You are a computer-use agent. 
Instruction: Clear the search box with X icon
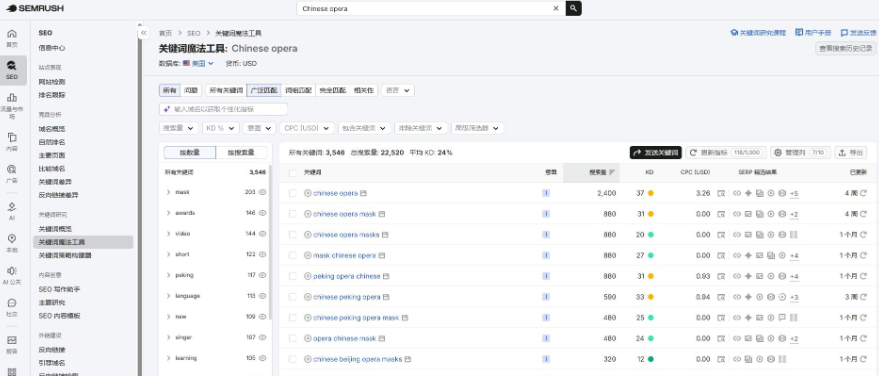point(556,8)
